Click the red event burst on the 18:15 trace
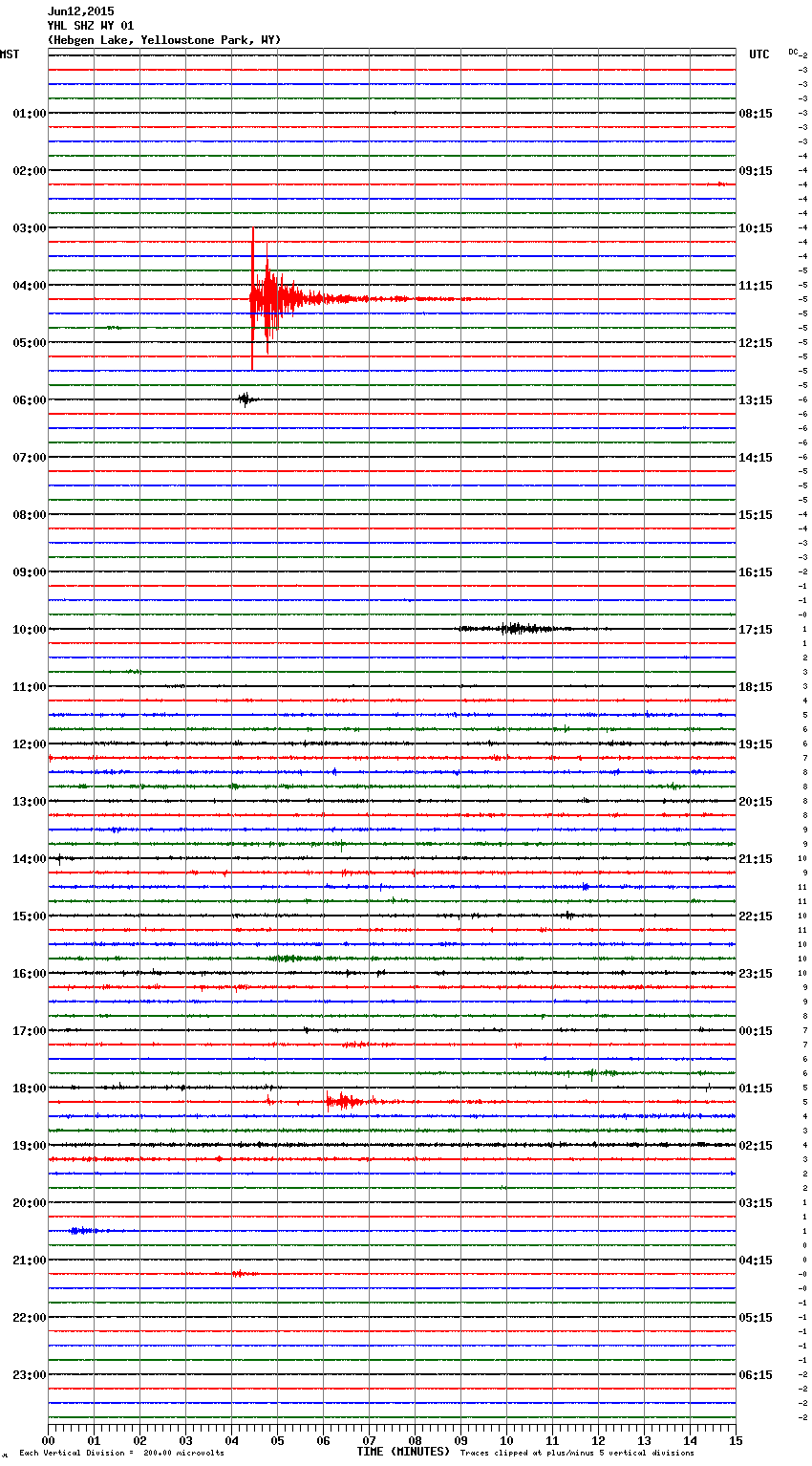Image resolution: width=812 pixels, height=1466 pixels. point(346,1102)
